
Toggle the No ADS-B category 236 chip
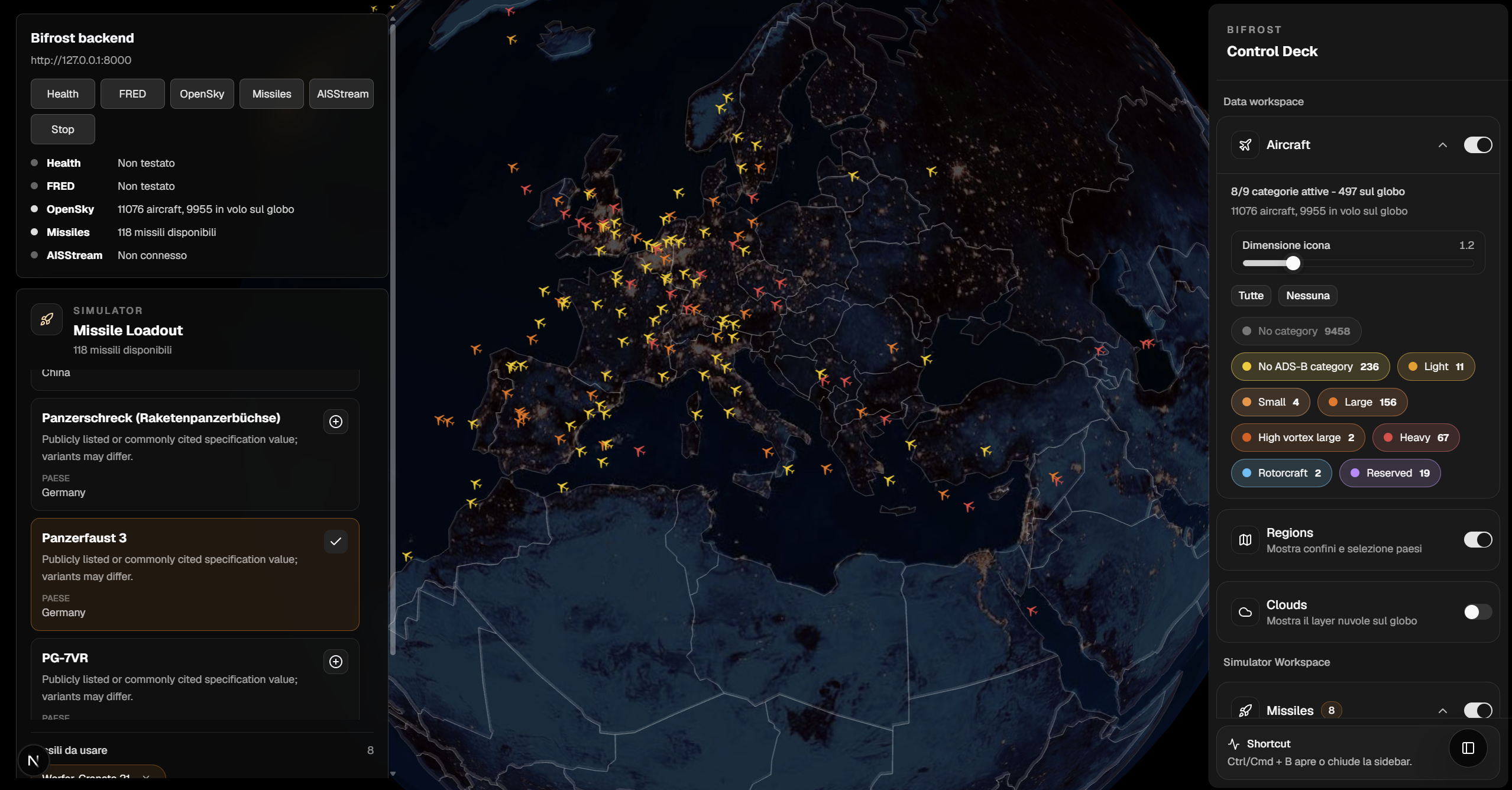tap(1310, 367)
